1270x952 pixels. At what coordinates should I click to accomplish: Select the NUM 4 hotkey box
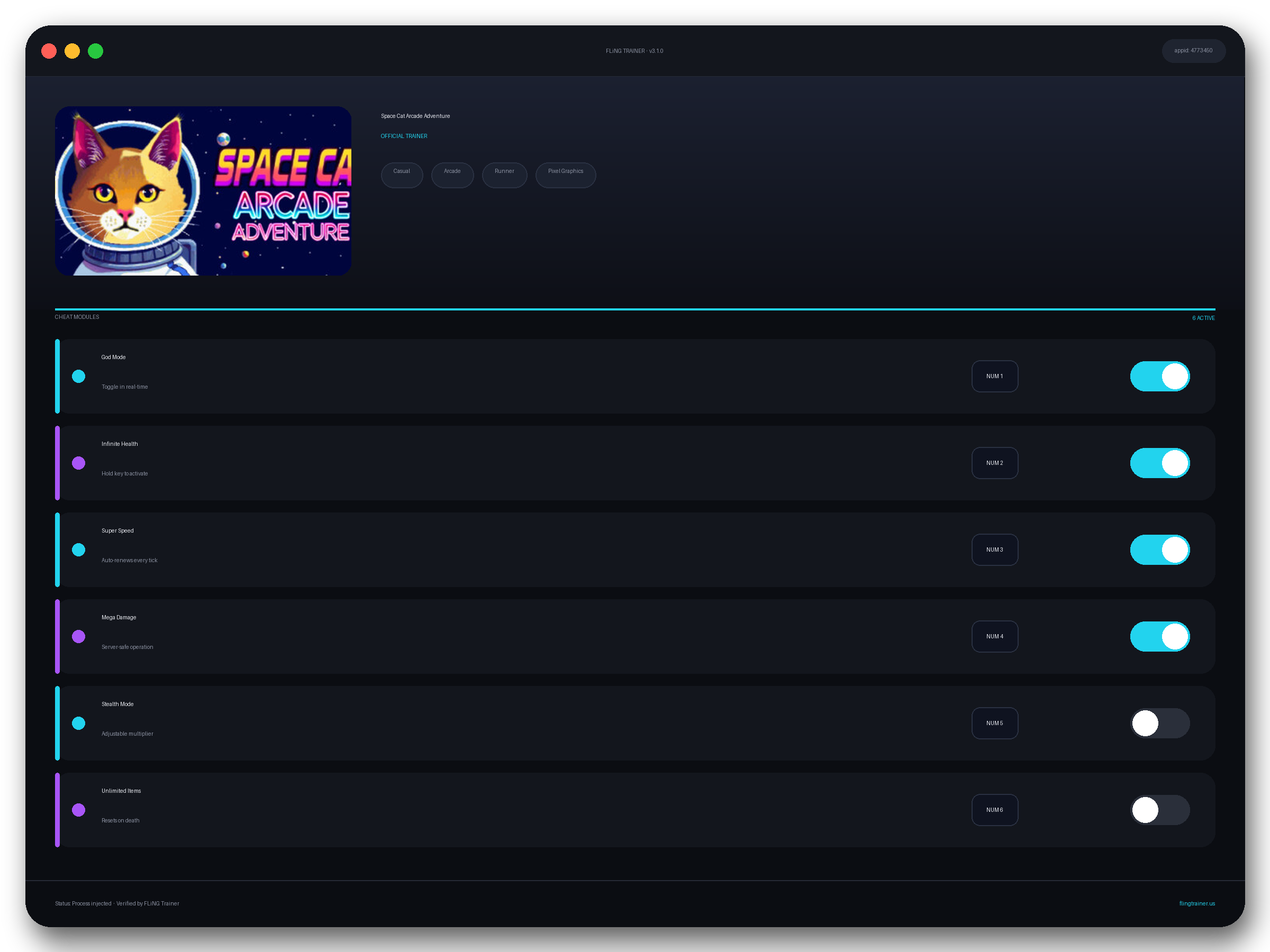994,636
